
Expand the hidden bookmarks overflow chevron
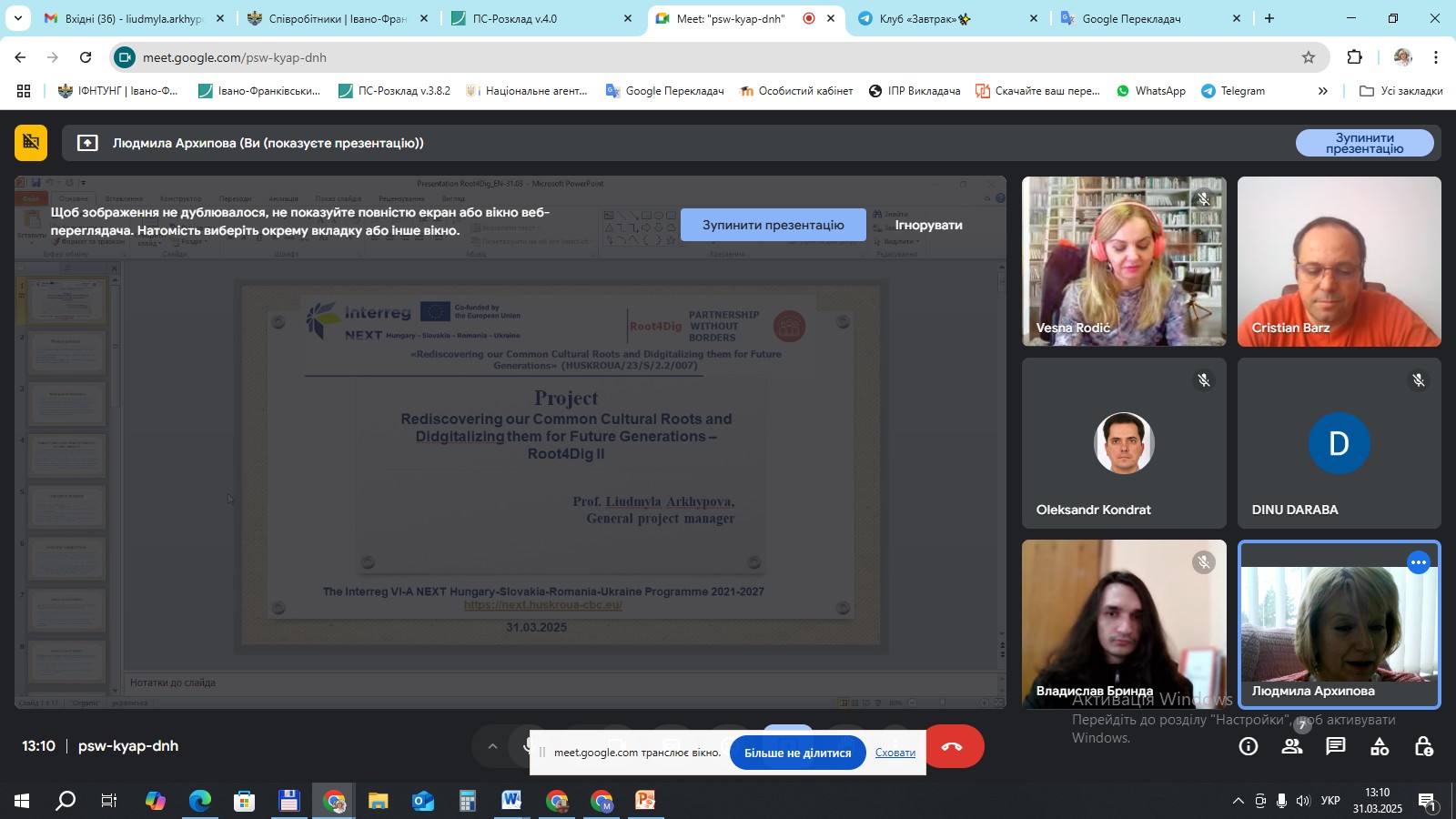(x=1322, y=91)
